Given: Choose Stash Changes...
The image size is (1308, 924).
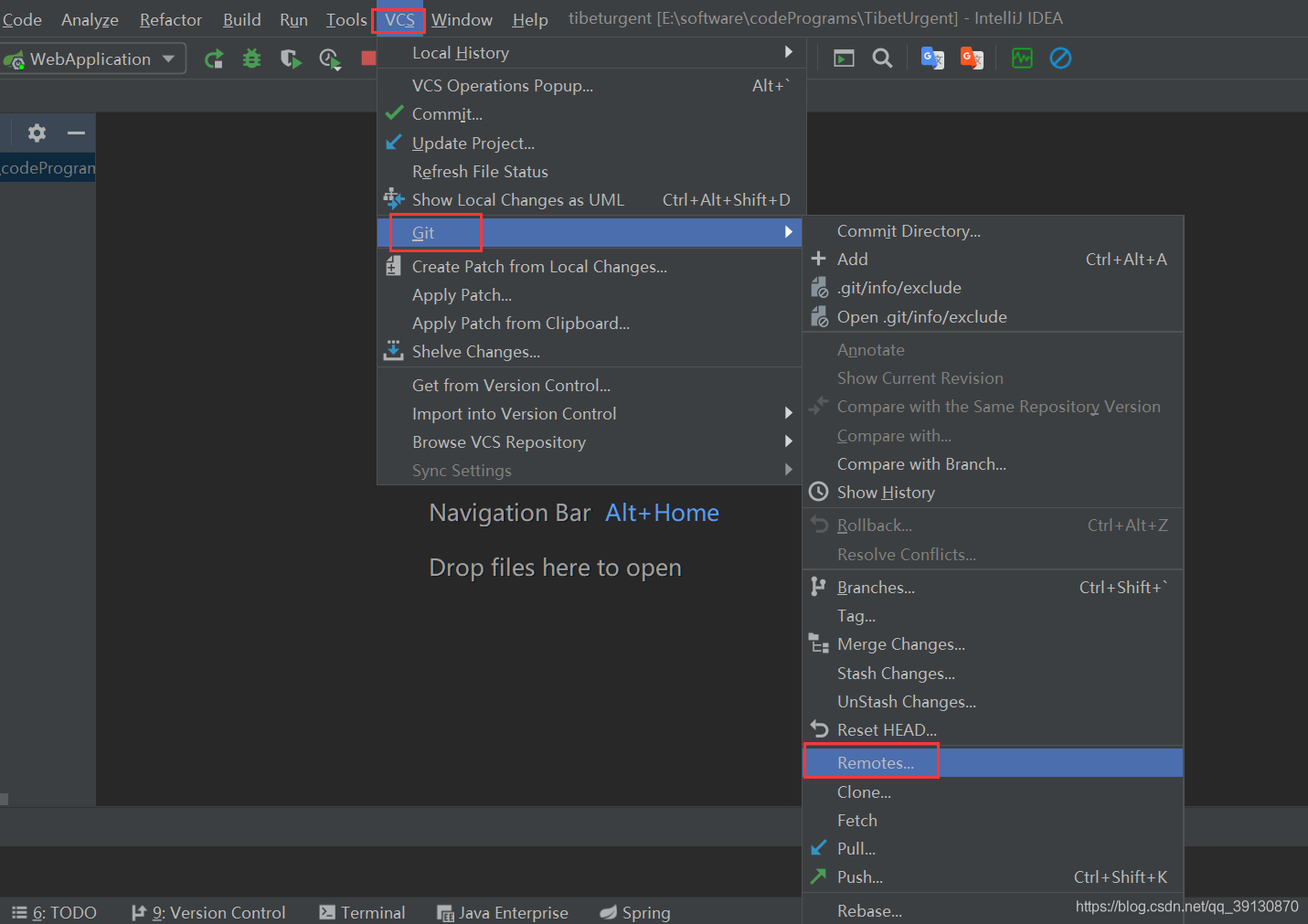Looking at the screenshot, I should coord(993,673).
